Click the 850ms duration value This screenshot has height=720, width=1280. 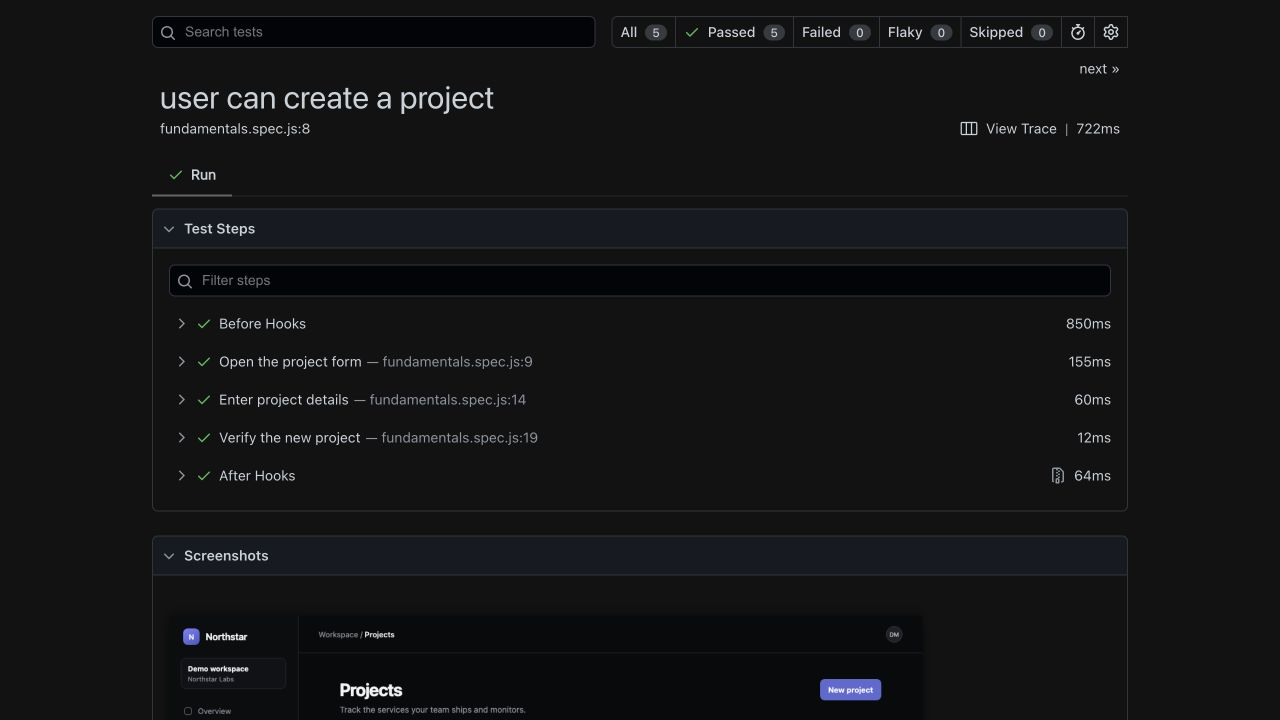tap(1088, 324)
